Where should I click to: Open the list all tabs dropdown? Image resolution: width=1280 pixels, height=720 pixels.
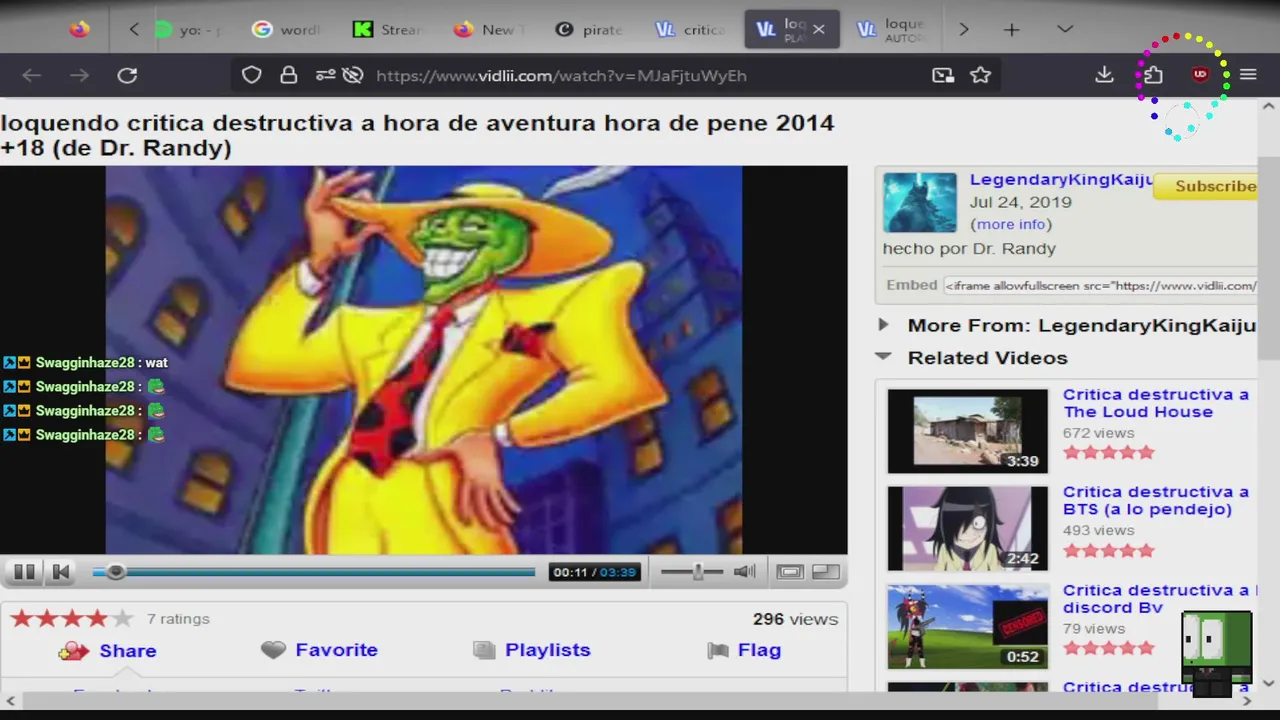coord(1065,30)
